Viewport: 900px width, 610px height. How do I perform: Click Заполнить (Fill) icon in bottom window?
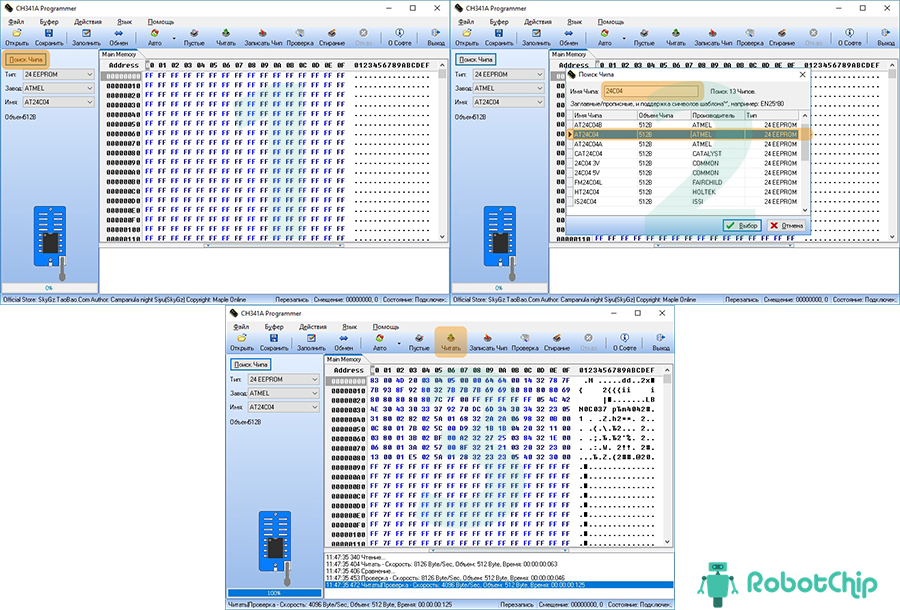point(311,343)
